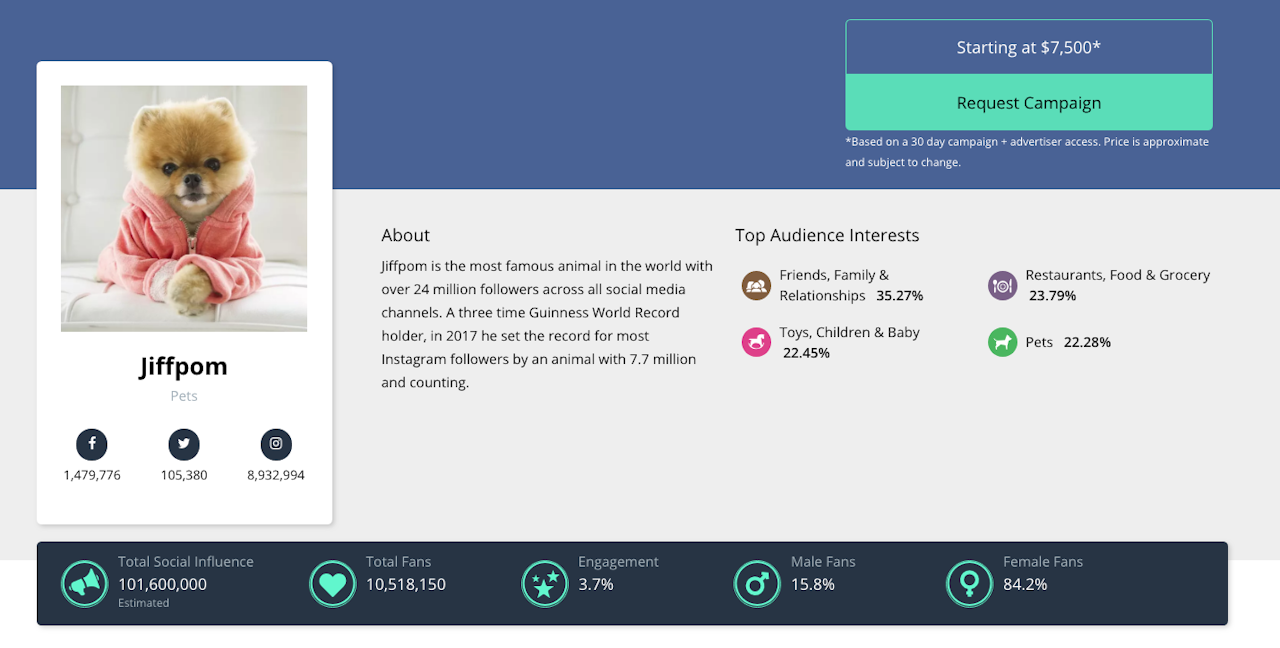
Task: Click the Female Fans symbol icon
Action: (969, 583)
